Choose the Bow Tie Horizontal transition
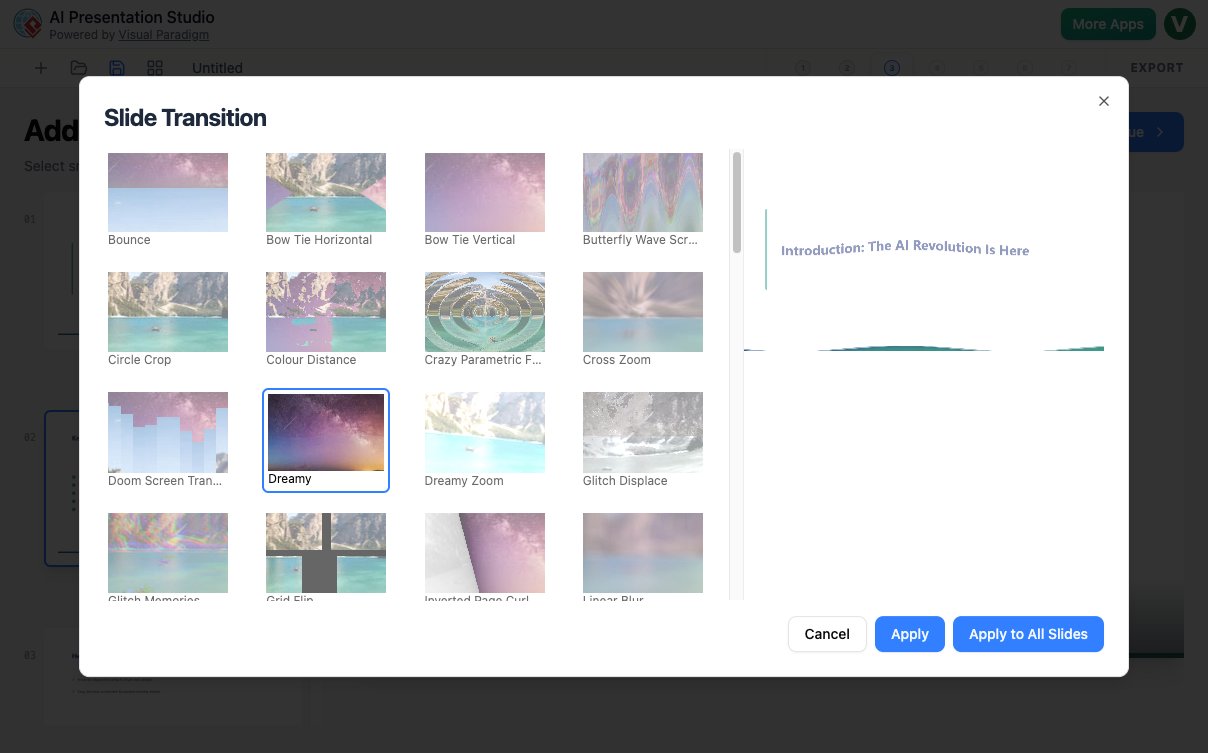Screen dimensions: 1208x753 point(326,192)
